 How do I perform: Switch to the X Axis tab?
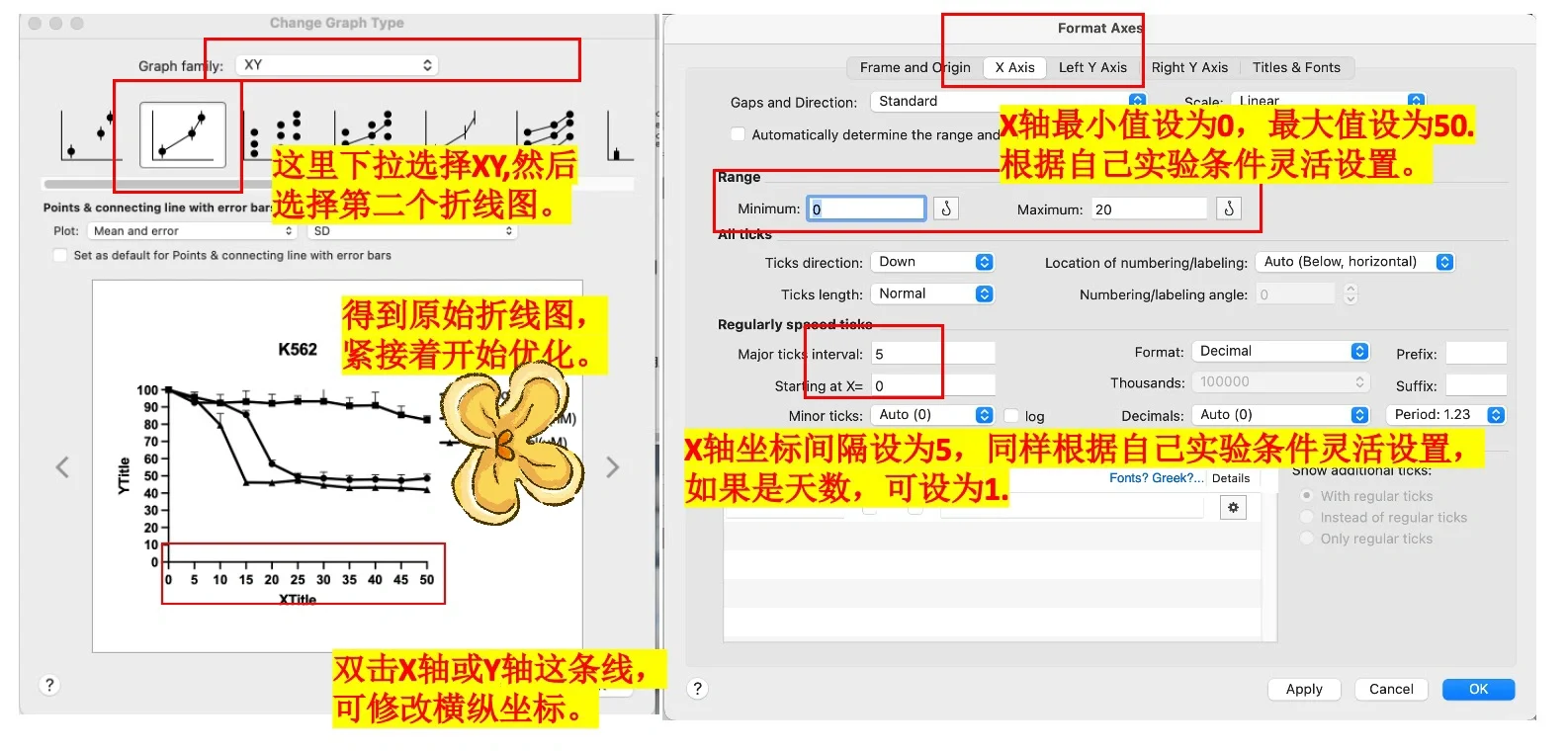click(1014, 67)
